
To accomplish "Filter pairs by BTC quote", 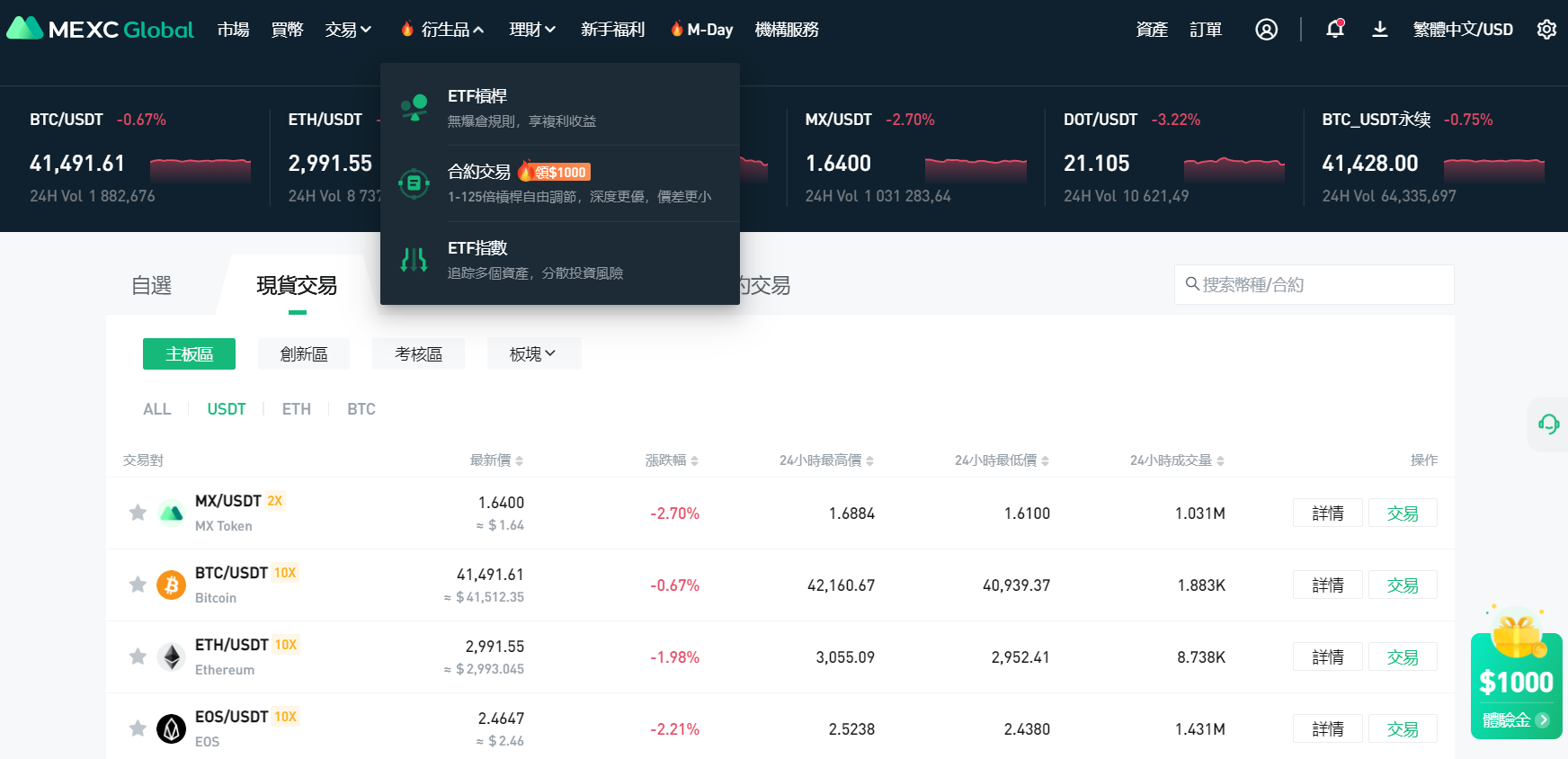I will (x=361, y=409).
